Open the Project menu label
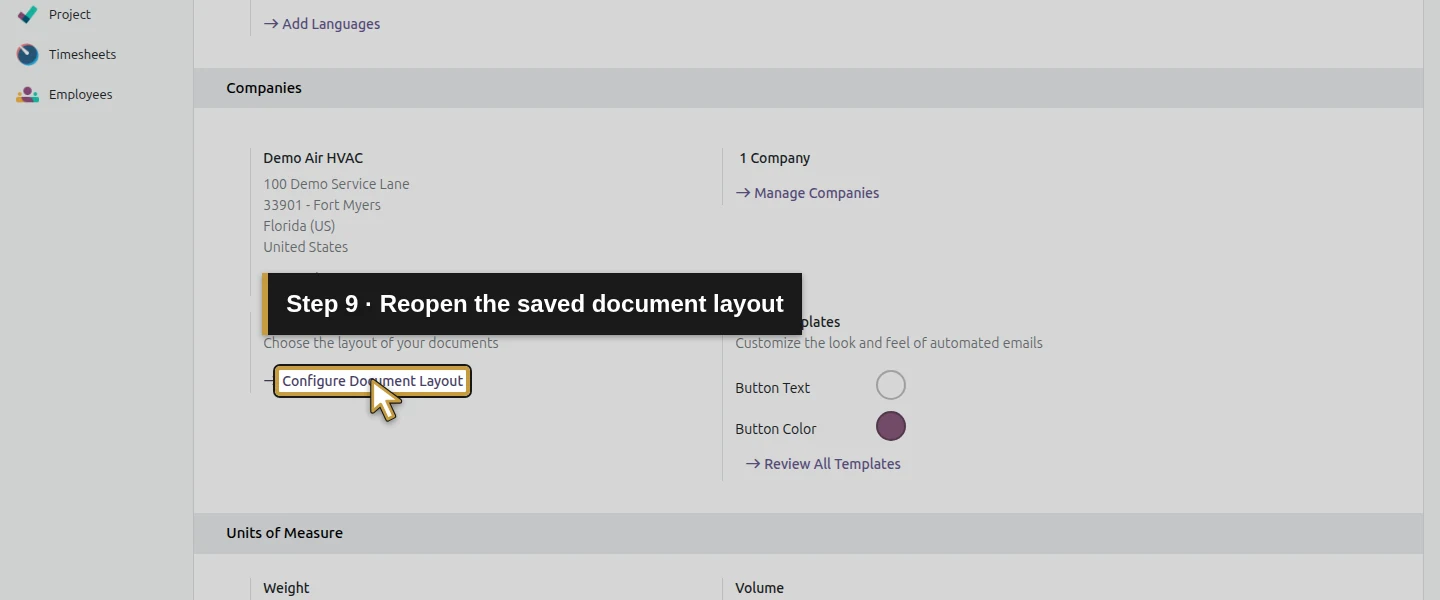 (70, 14)
